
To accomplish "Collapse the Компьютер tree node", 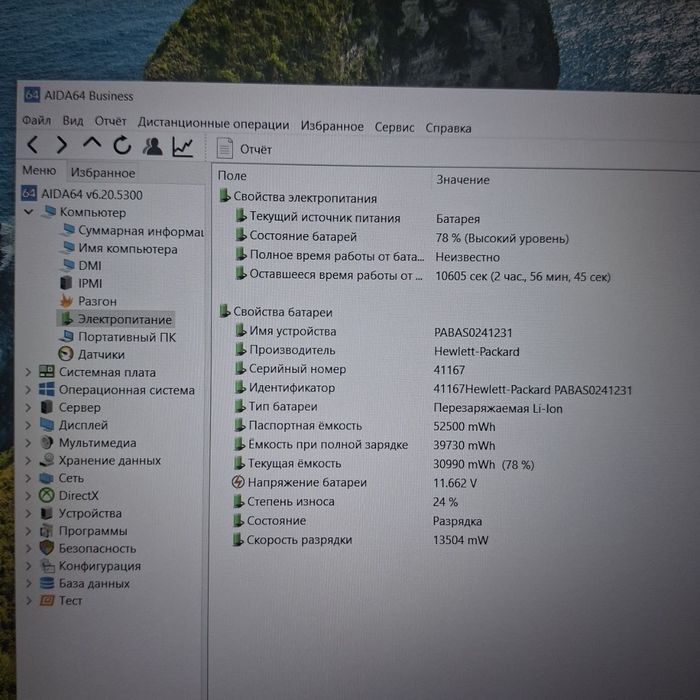I will (x=29, y=212).
